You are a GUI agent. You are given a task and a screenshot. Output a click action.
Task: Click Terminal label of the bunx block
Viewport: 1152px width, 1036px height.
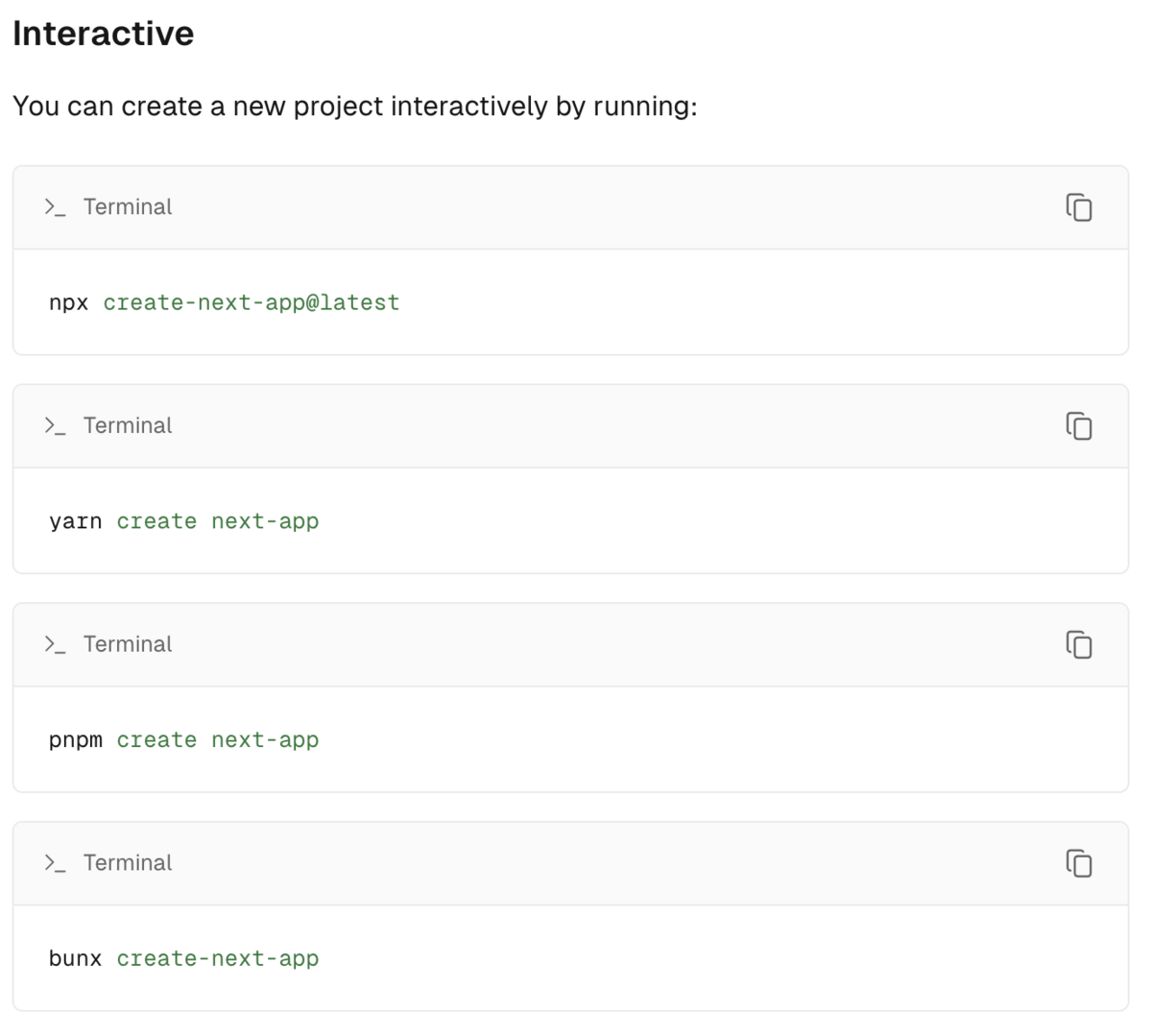(x=128, y=863)
